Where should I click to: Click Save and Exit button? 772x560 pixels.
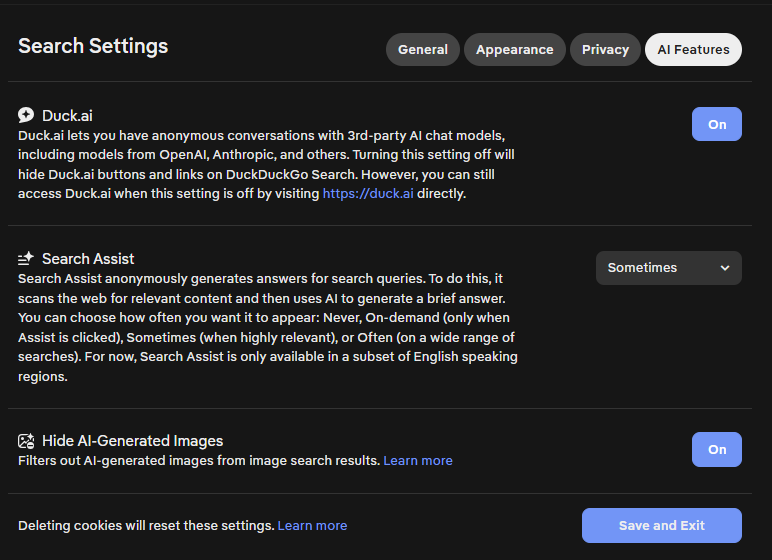pyautogui.click(x=662, y=526)
